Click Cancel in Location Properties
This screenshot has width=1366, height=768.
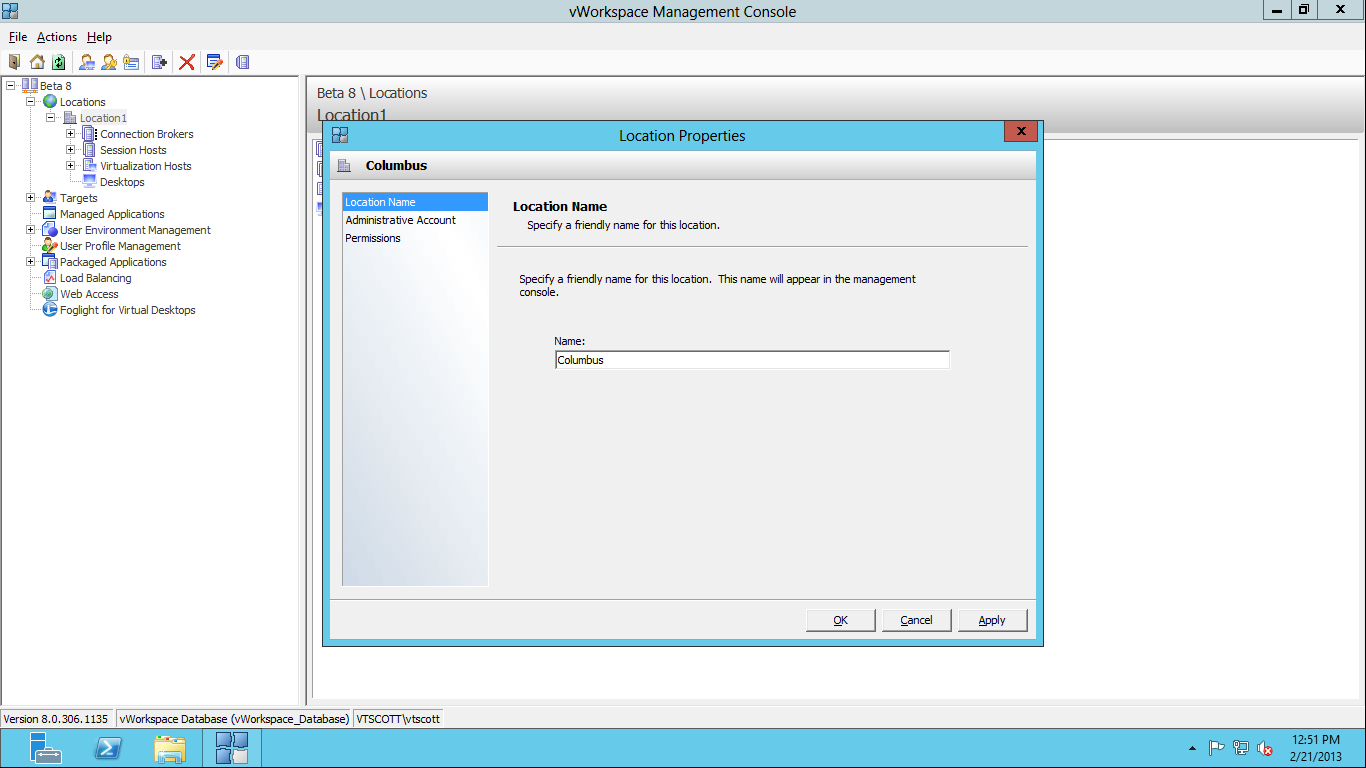coord(917,620)
